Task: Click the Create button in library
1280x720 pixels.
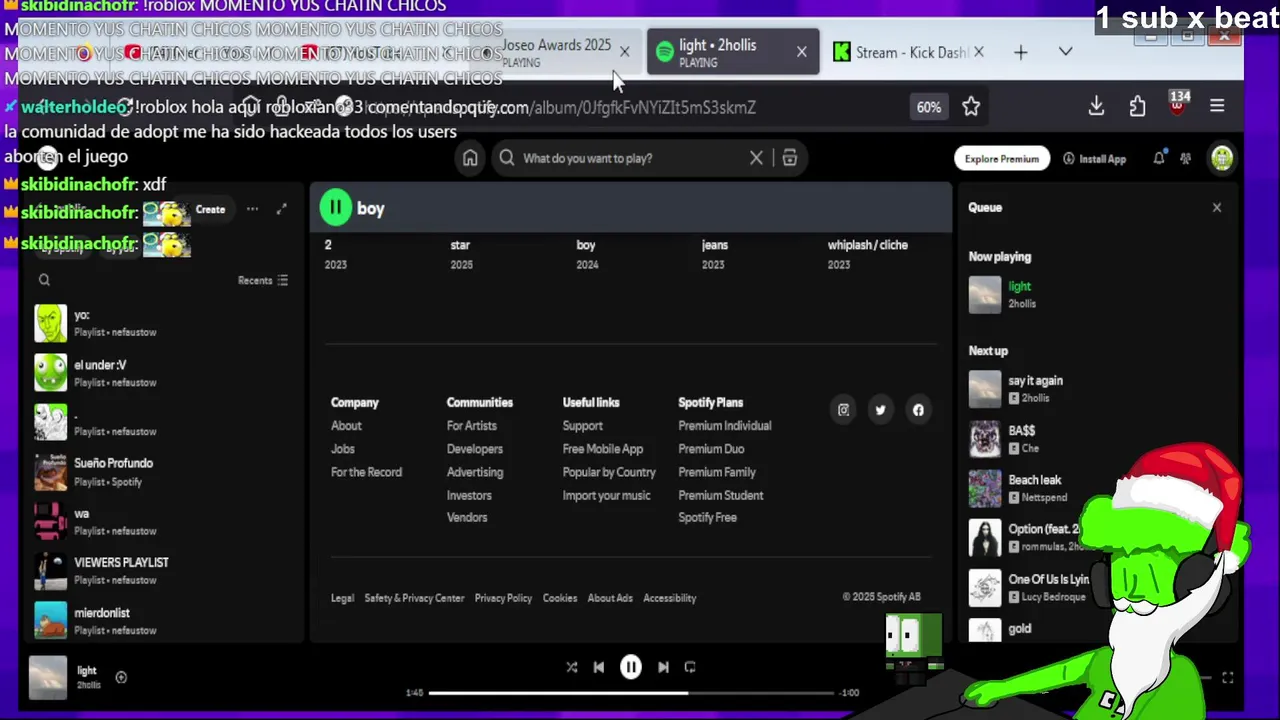Action: click(210, 209)
